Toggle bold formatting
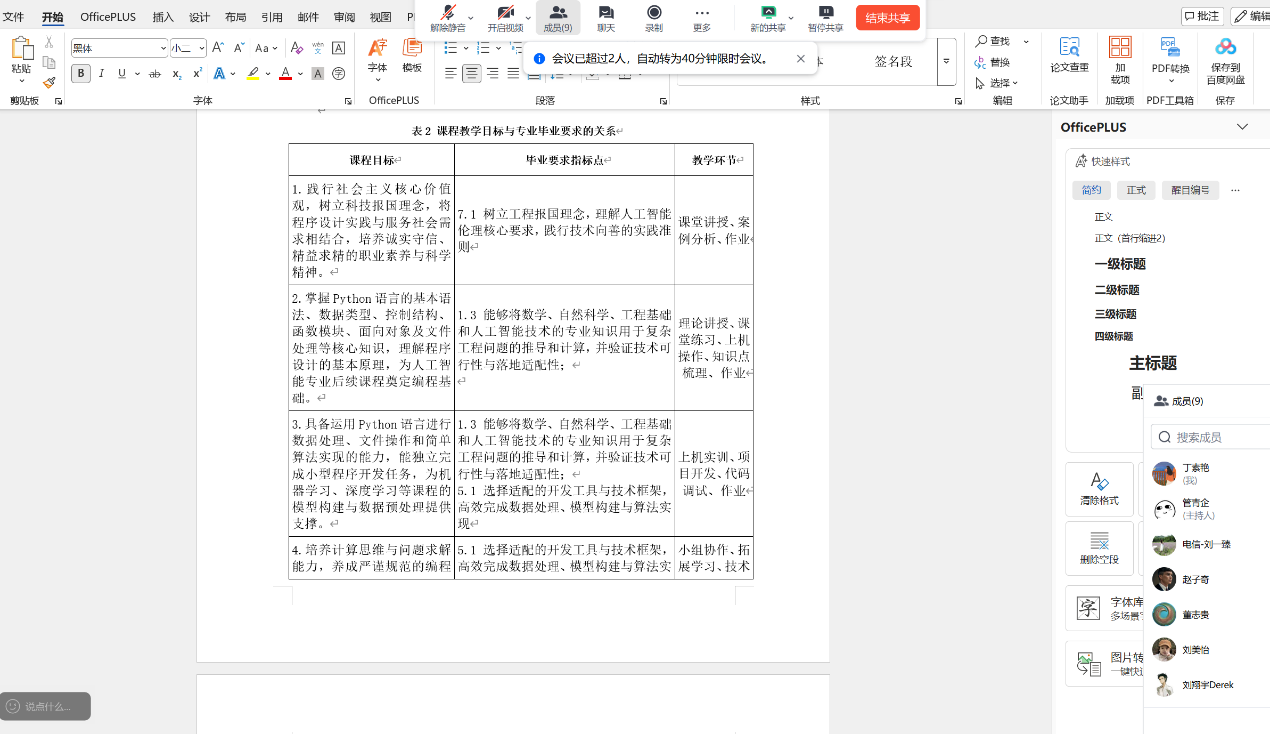1270x734 pixels. coord(81,73)
